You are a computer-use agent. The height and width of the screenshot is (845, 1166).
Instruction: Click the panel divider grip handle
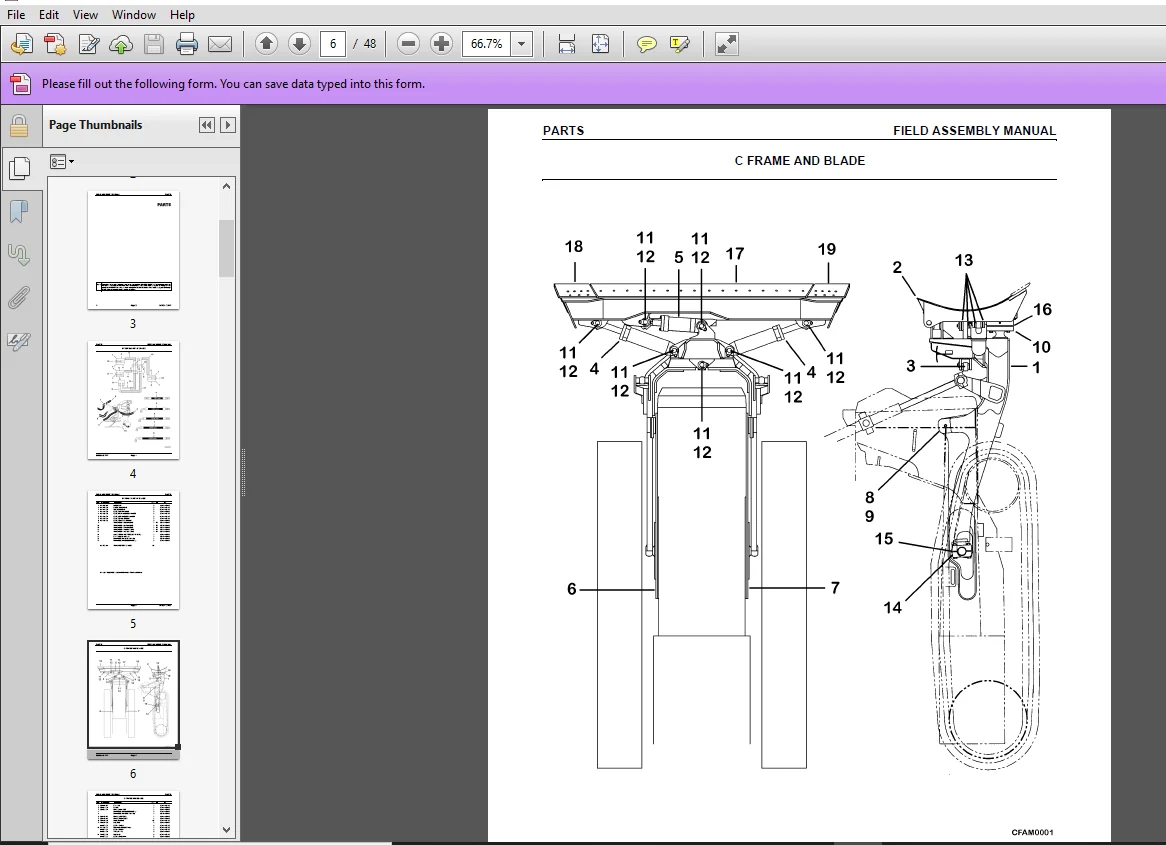[x=243, y=472]
